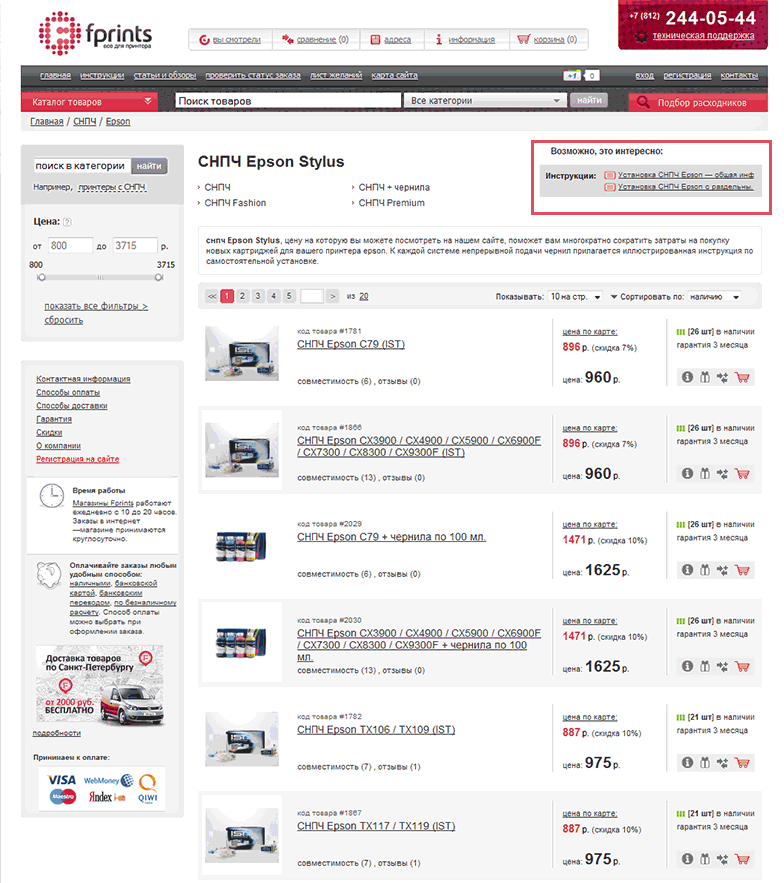The image size is (784, 883).
Task: Click the minimum price 'от' input field
Action: pyautogui.click(x=70, y=246)
